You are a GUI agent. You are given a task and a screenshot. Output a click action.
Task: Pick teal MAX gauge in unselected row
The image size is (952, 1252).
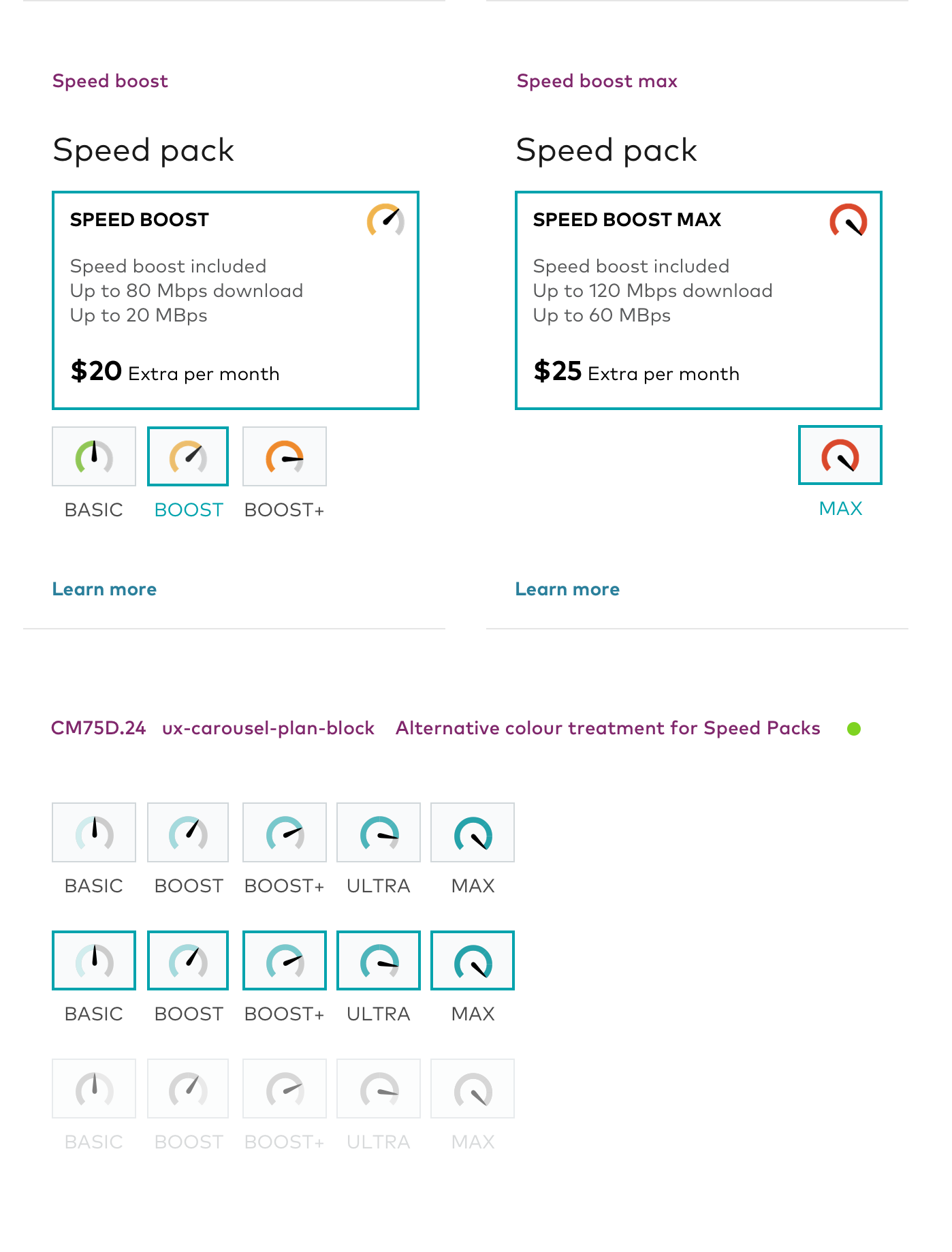pyautogui.click(x=473, y=832)
